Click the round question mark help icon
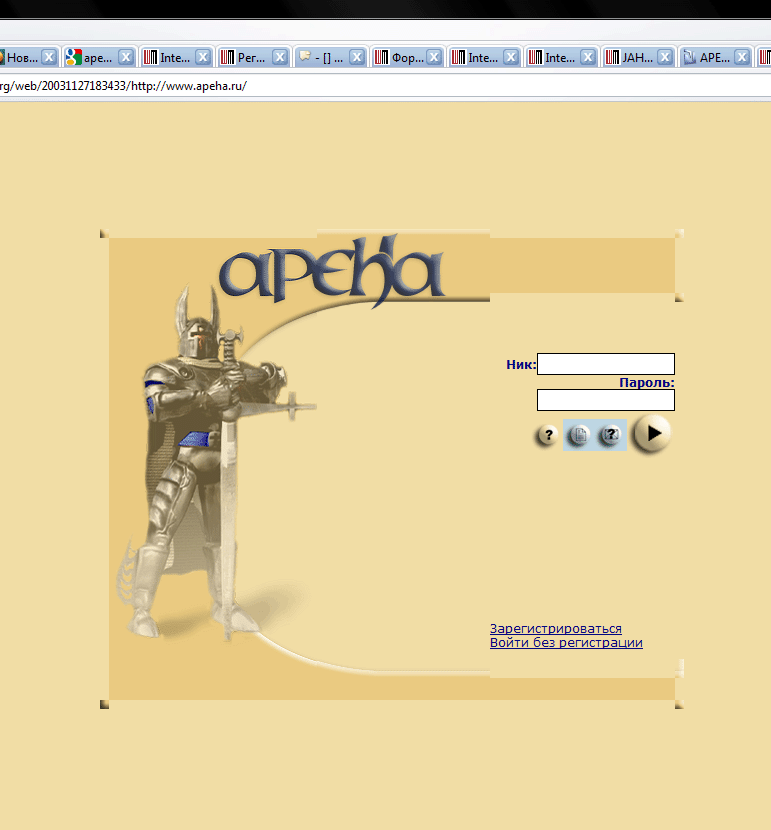 point(548,435)
